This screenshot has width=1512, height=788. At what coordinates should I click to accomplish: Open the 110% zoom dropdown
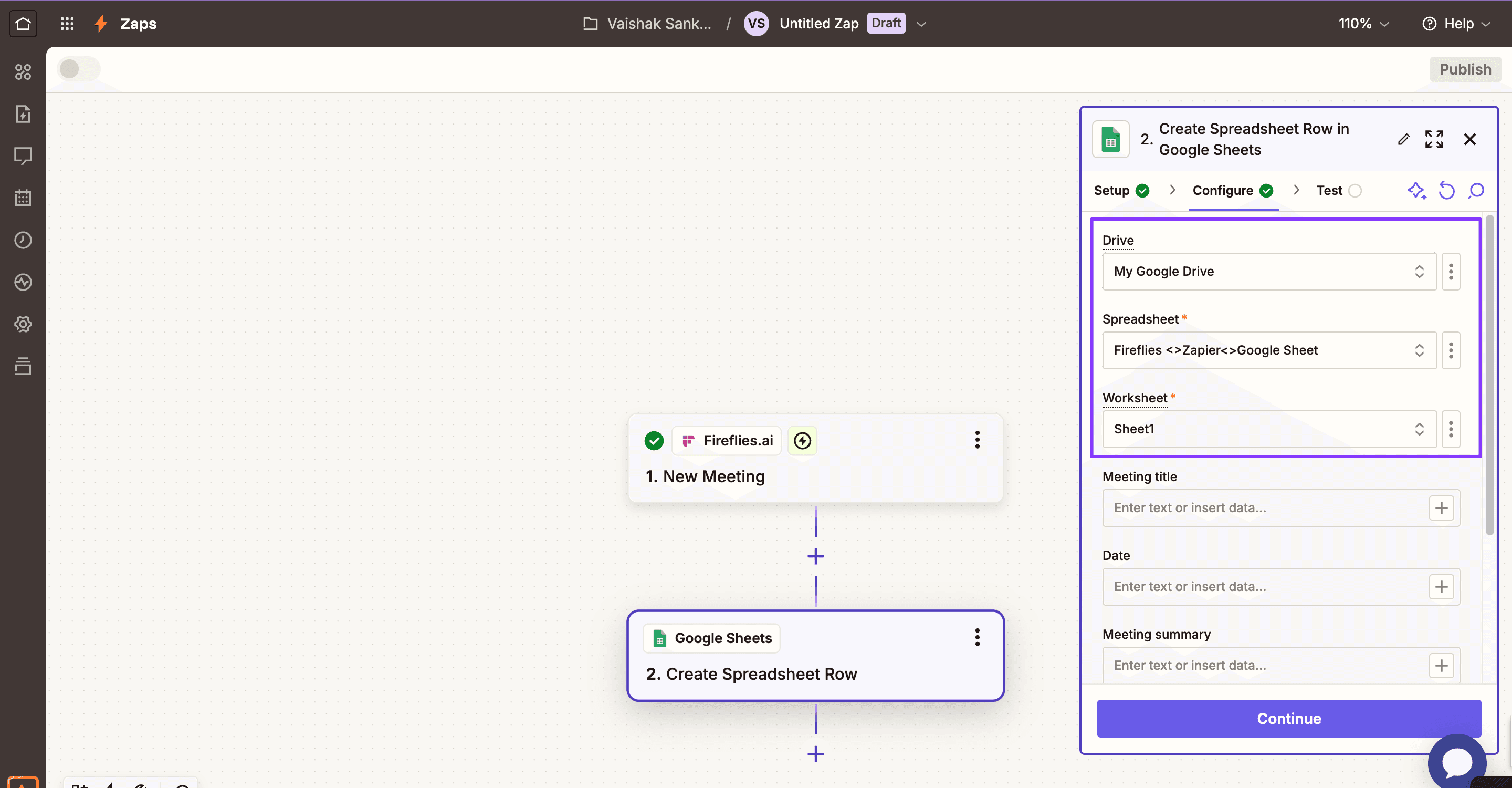tap(1363, 24)
